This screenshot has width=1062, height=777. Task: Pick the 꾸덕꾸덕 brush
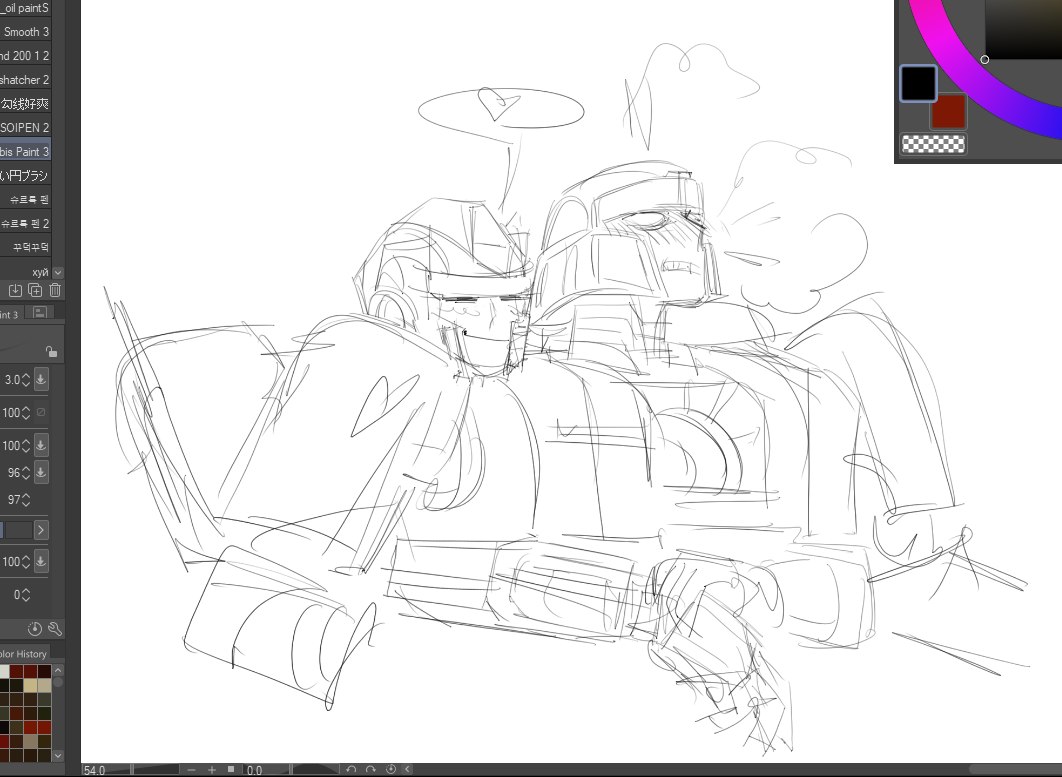click(x=25, y=247)
